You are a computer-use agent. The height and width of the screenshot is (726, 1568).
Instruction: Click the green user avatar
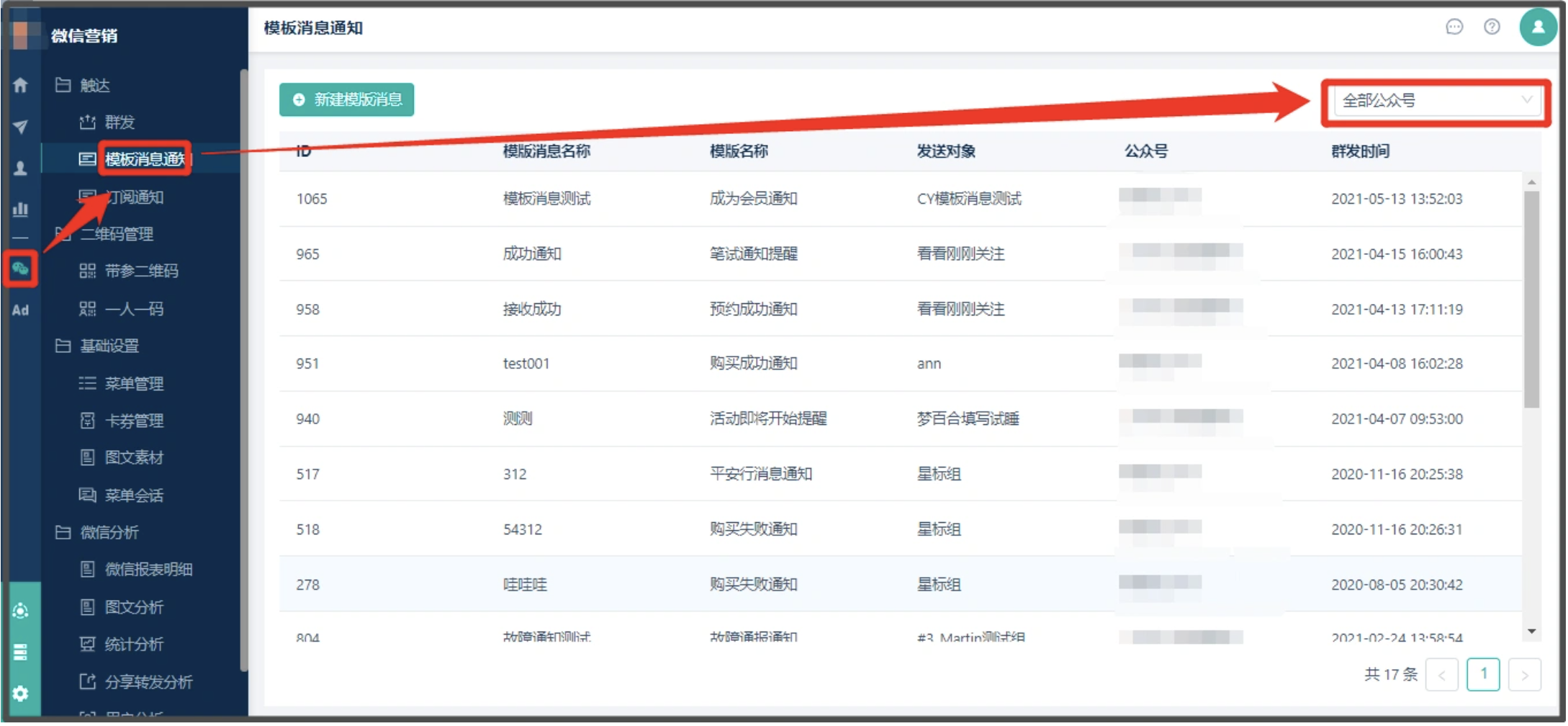(x=1538, y=27)
